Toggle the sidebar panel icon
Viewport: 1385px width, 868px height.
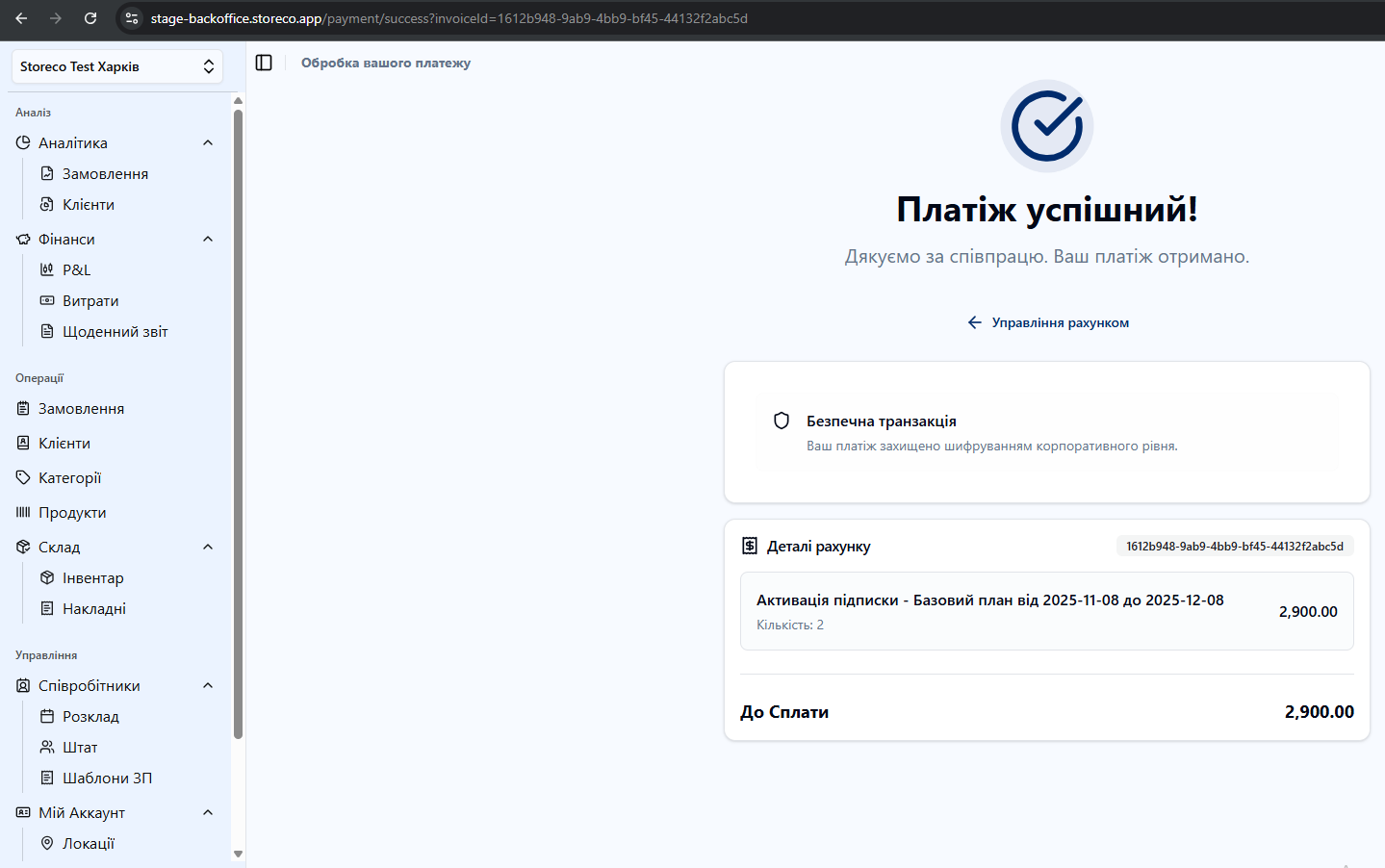(x=264, y=63)
